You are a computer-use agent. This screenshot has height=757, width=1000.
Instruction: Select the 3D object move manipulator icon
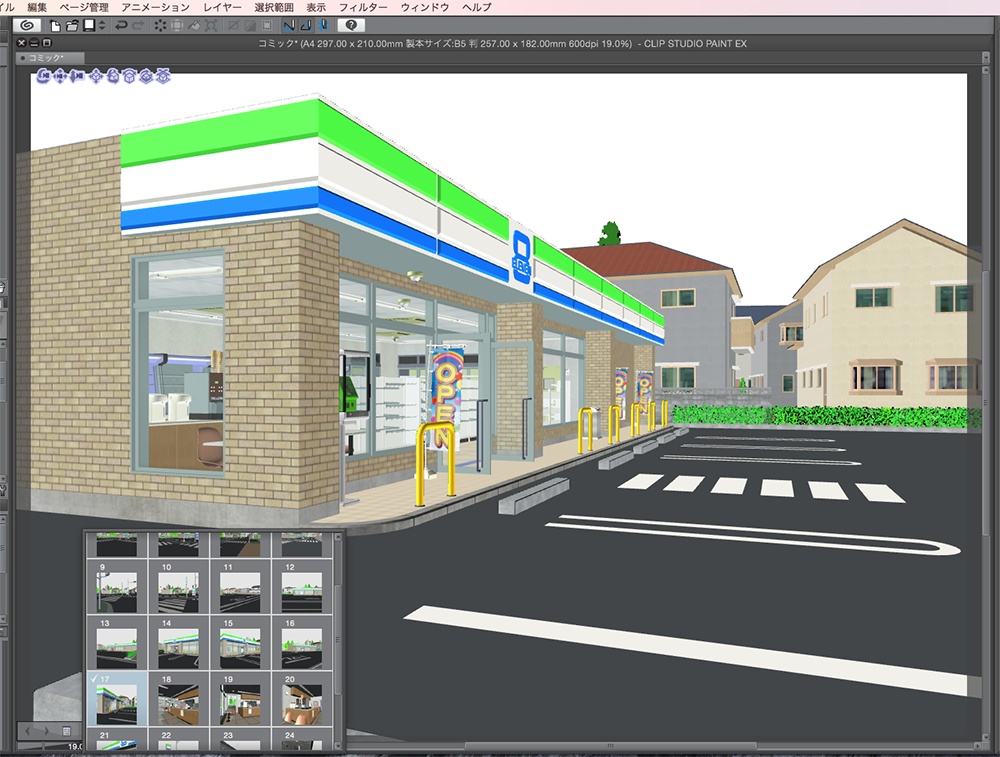96,77
